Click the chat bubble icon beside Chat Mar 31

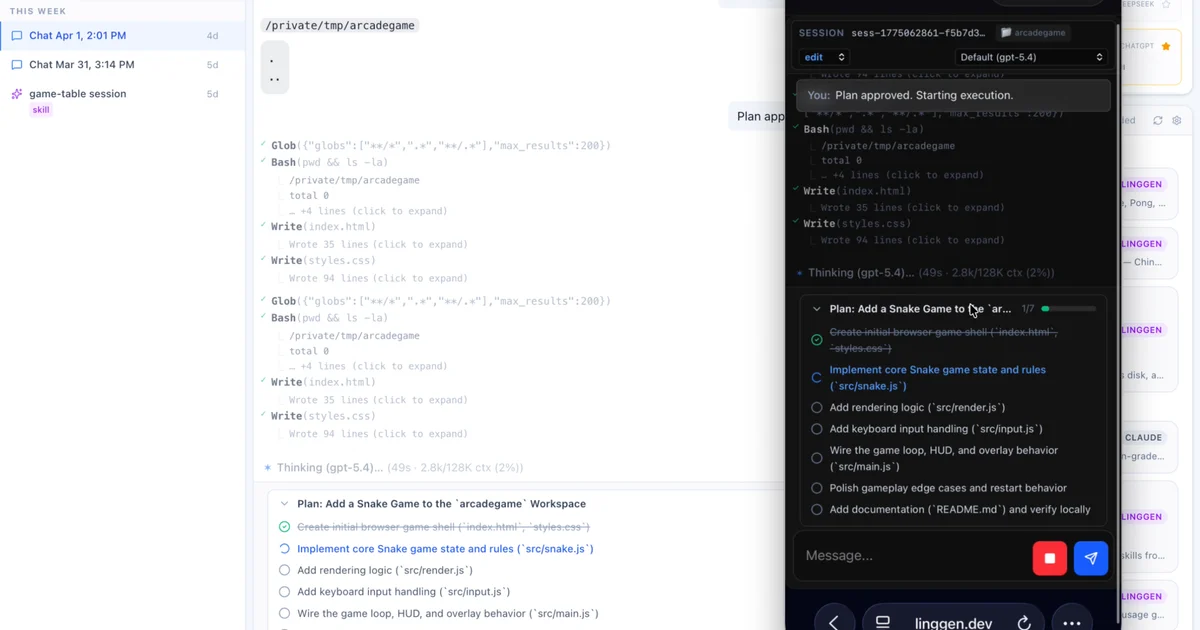point(16,65)
